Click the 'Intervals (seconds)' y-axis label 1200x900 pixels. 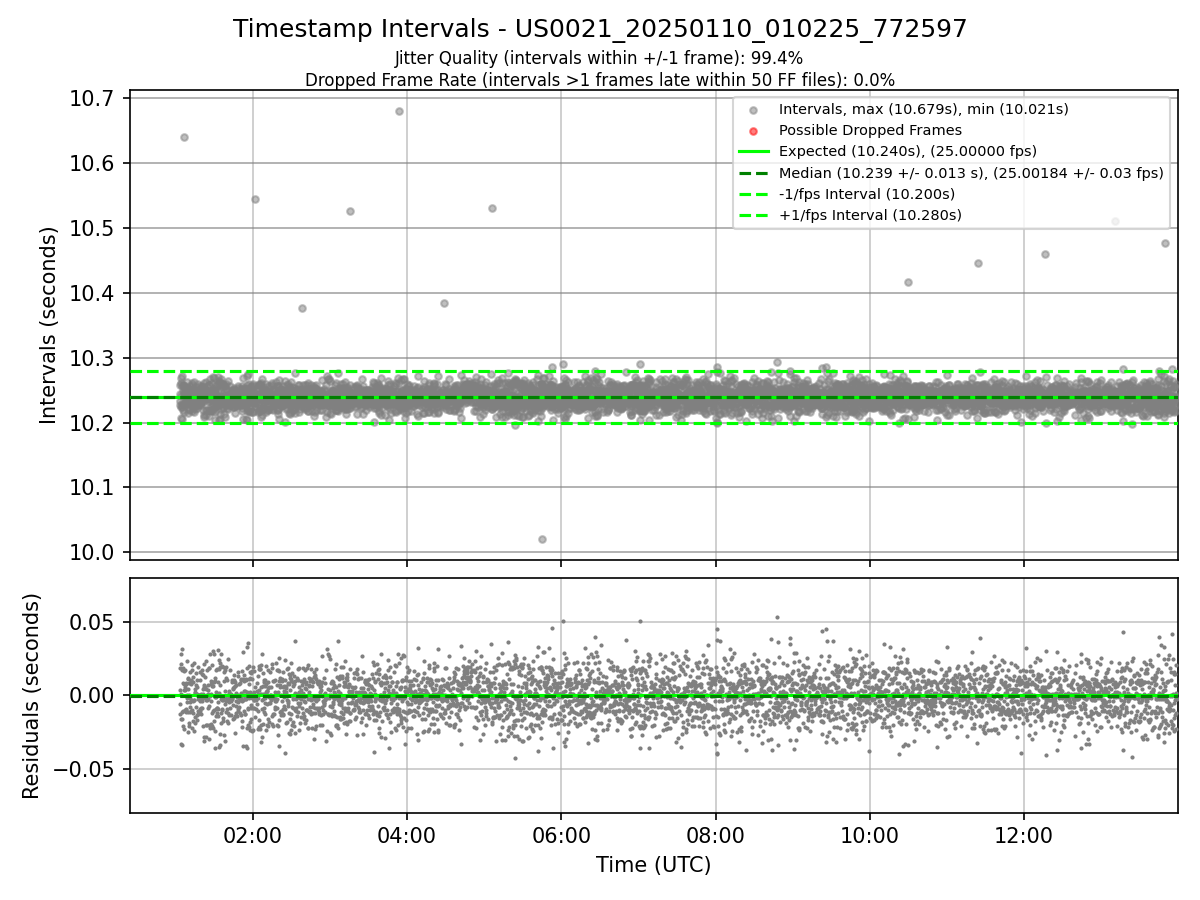click(x=49, y=325)
